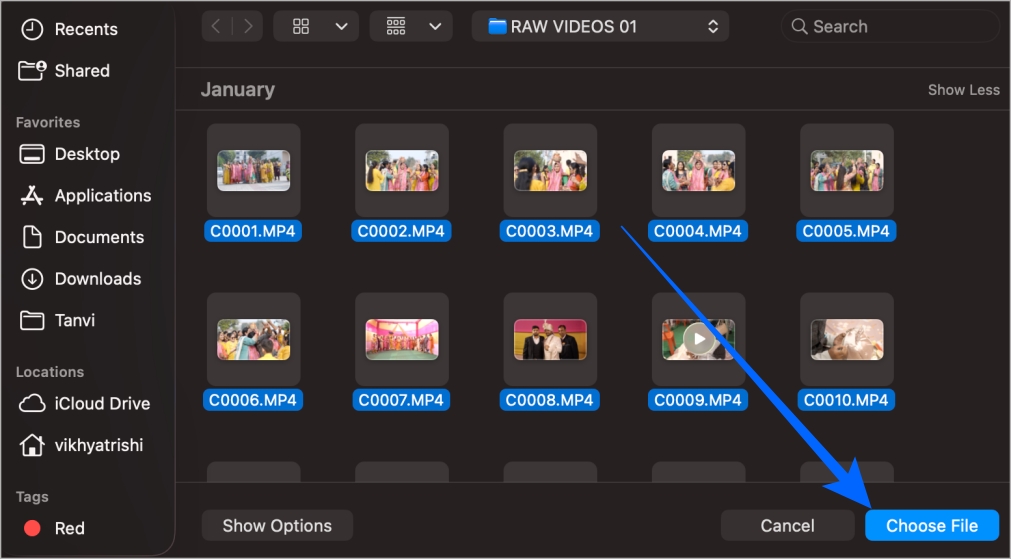Open the vikhyatrishi home folder
Viewport: 1011px width, 559px height.
(x=81, y=445)
